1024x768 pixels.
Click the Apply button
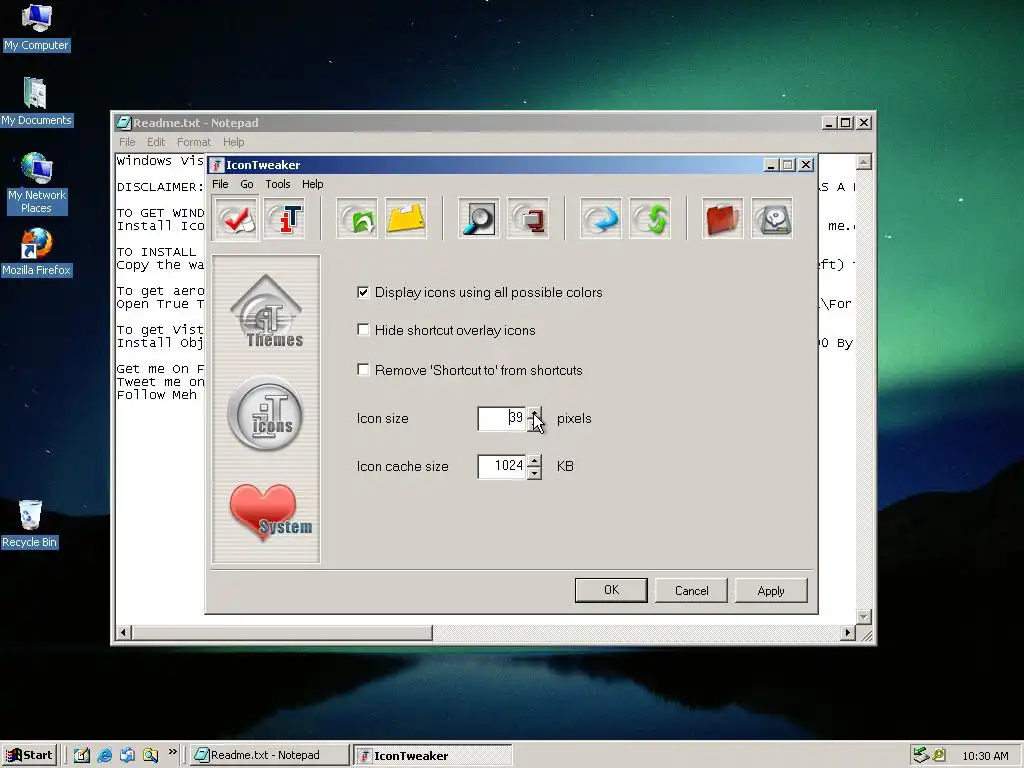click(771, 590)
